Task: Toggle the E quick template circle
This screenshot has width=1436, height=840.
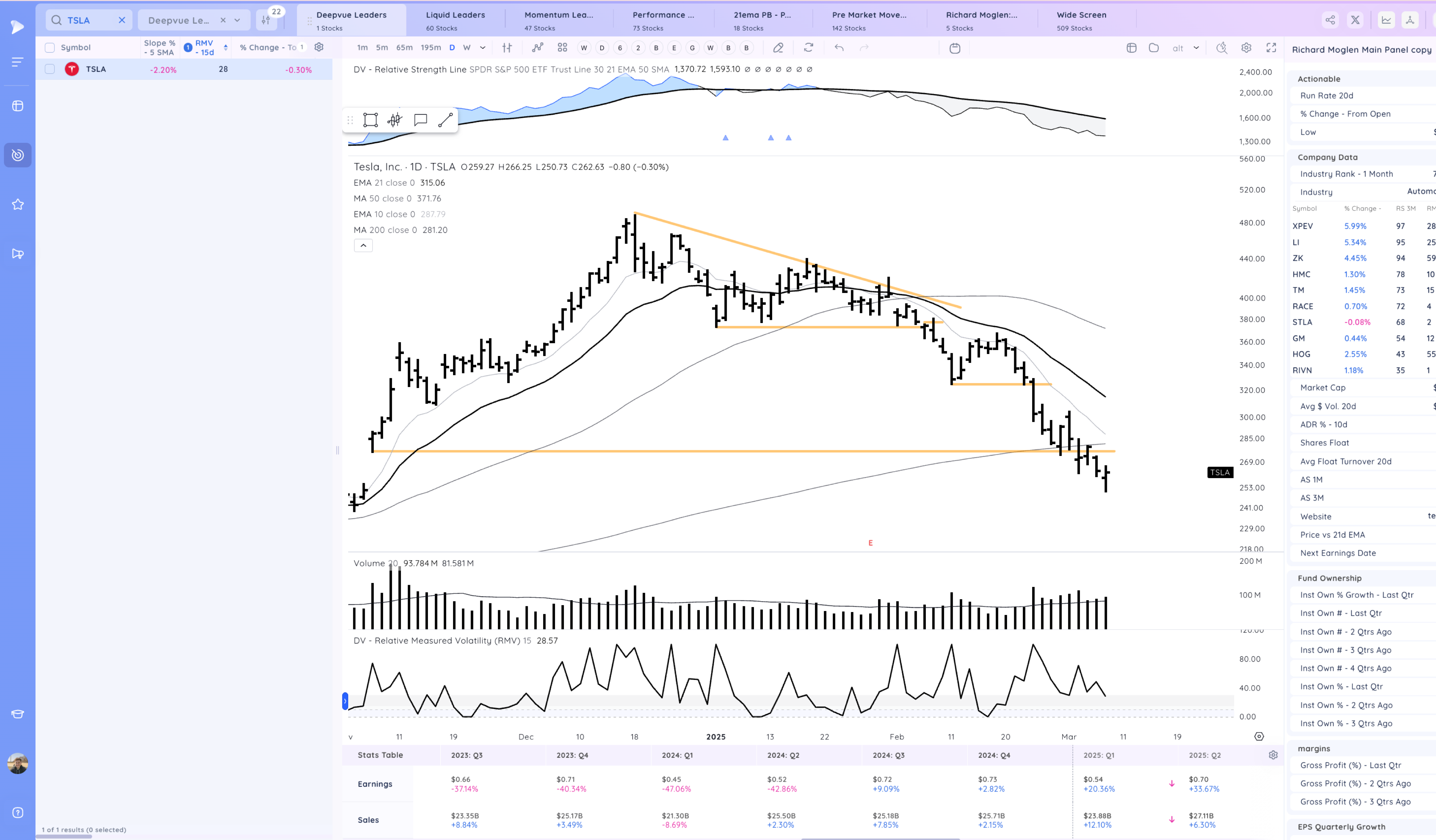Action: [674, 48]
